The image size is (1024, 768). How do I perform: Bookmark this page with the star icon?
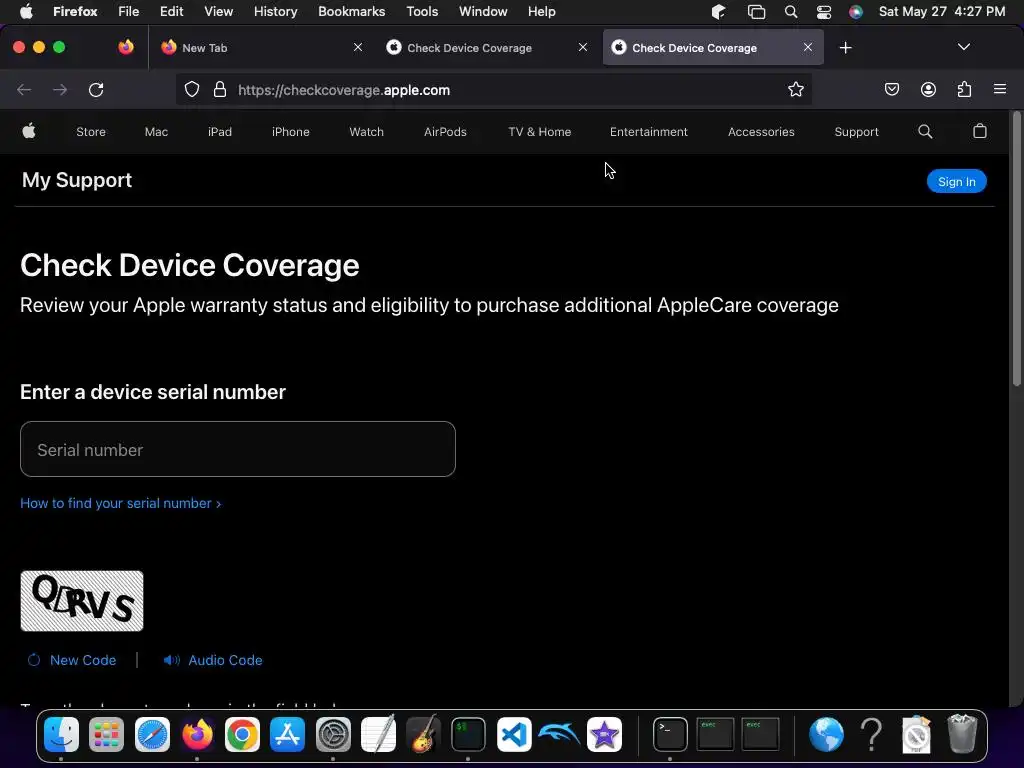point(795,89)
